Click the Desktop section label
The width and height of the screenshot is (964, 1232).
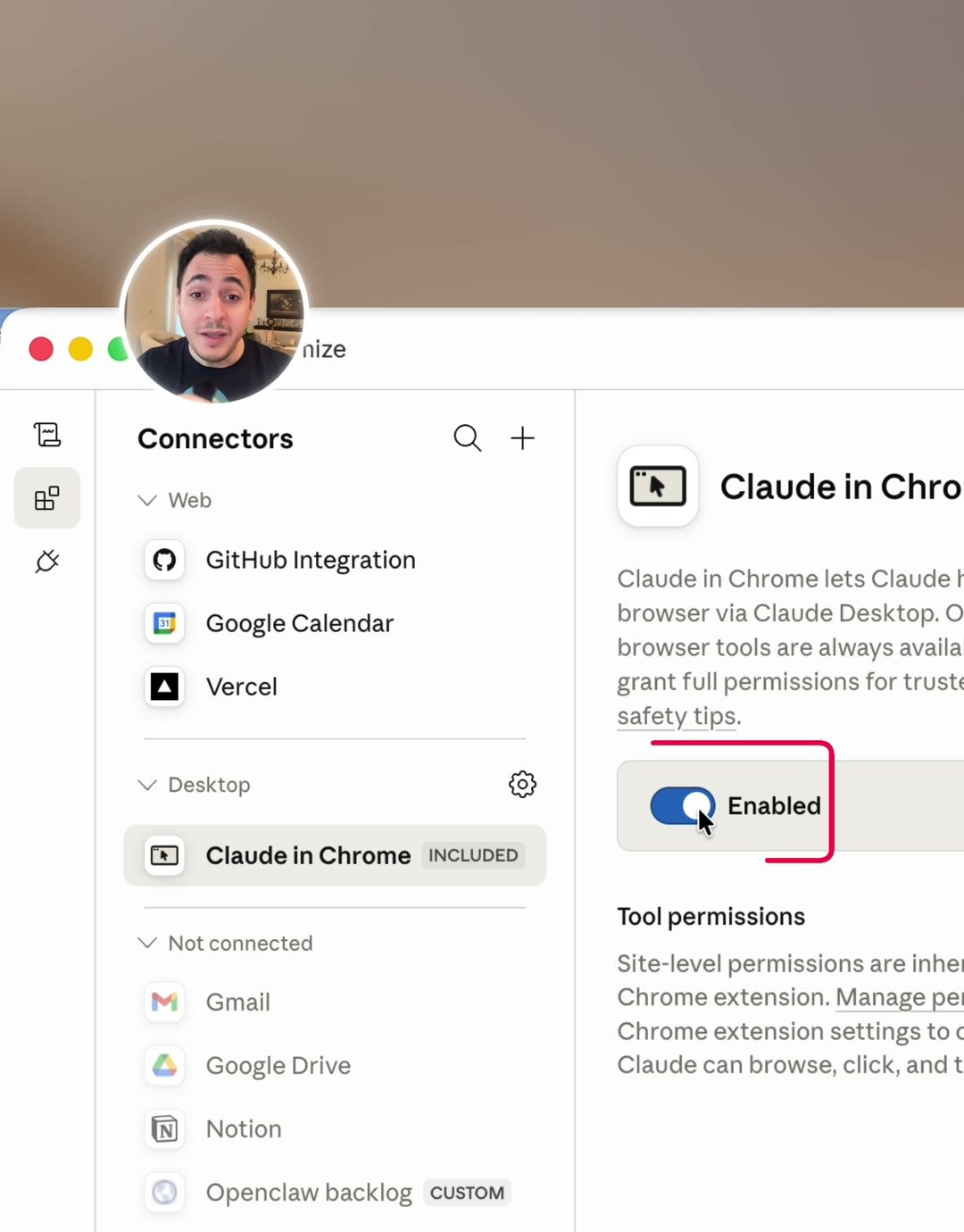tap(209, 785)
